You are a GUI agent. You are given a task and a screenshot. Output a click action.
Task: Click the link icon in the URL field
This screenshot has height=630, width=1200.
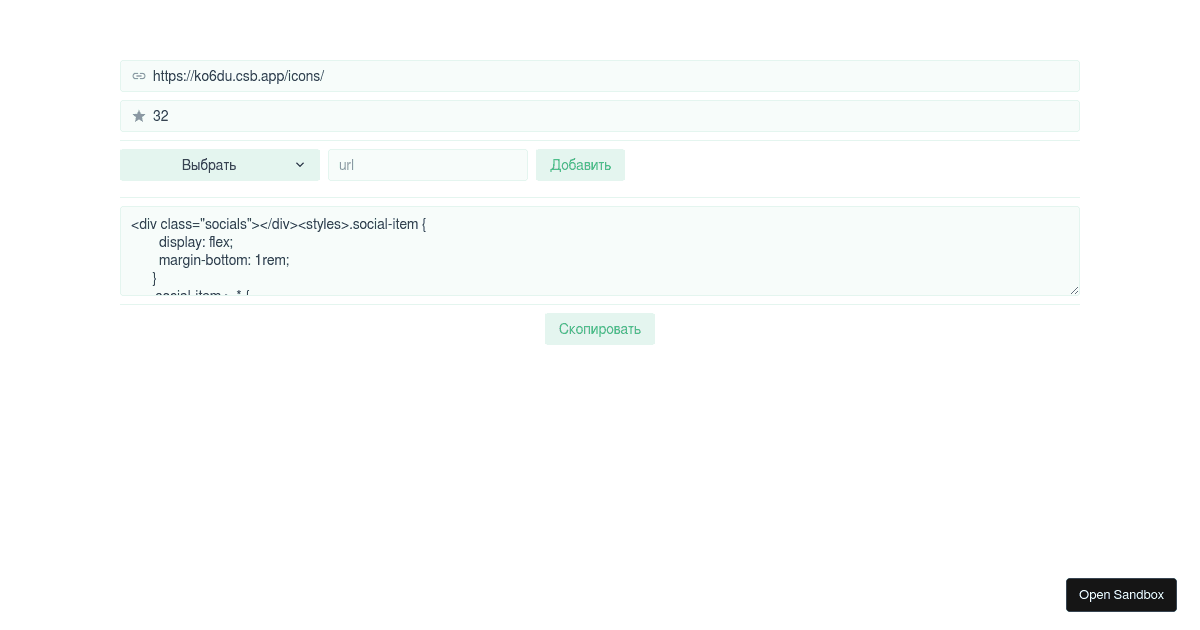[x=139, y=76]
